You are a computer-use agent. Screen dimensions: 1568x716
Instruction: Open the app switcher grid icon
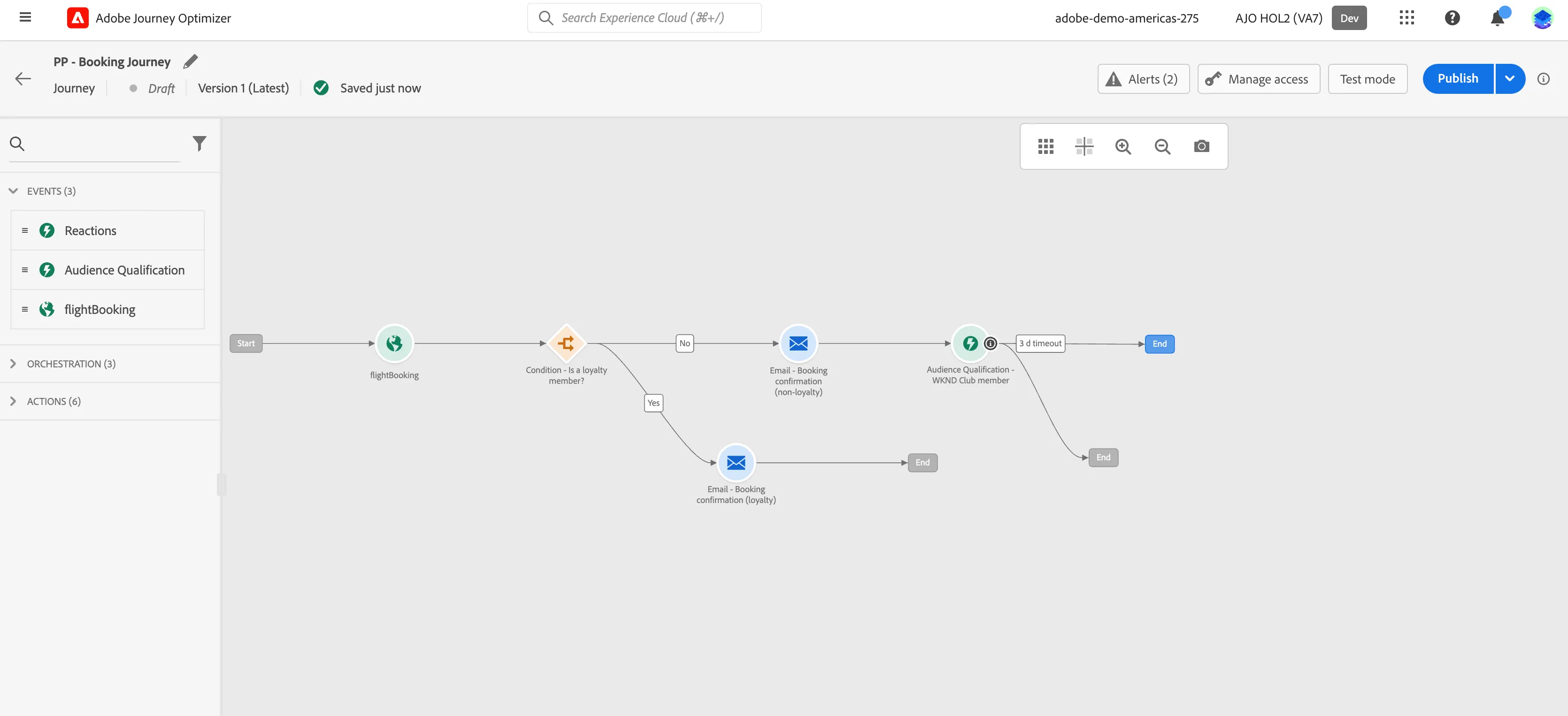click(1407, 18)
